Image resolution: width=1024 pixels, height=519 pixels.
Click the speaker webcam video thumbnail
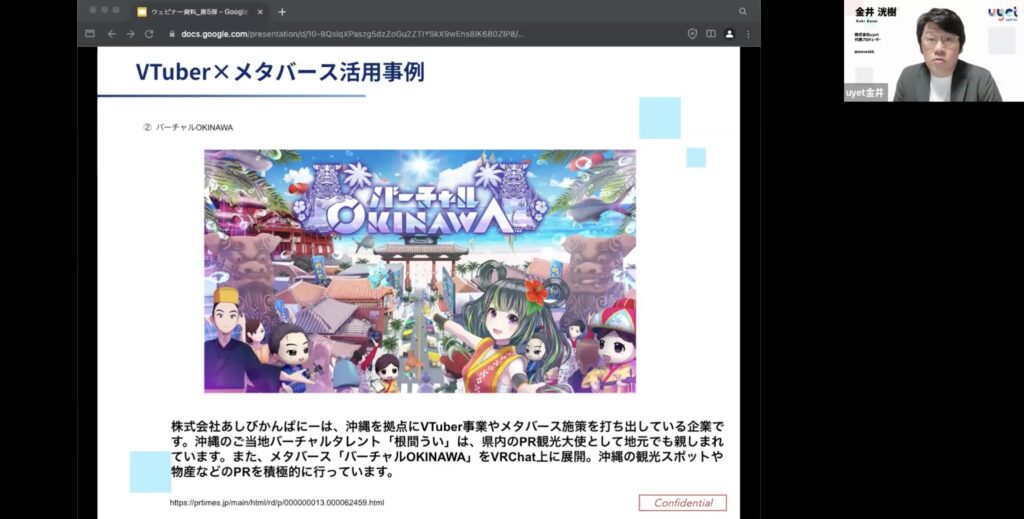coord(934,51)
